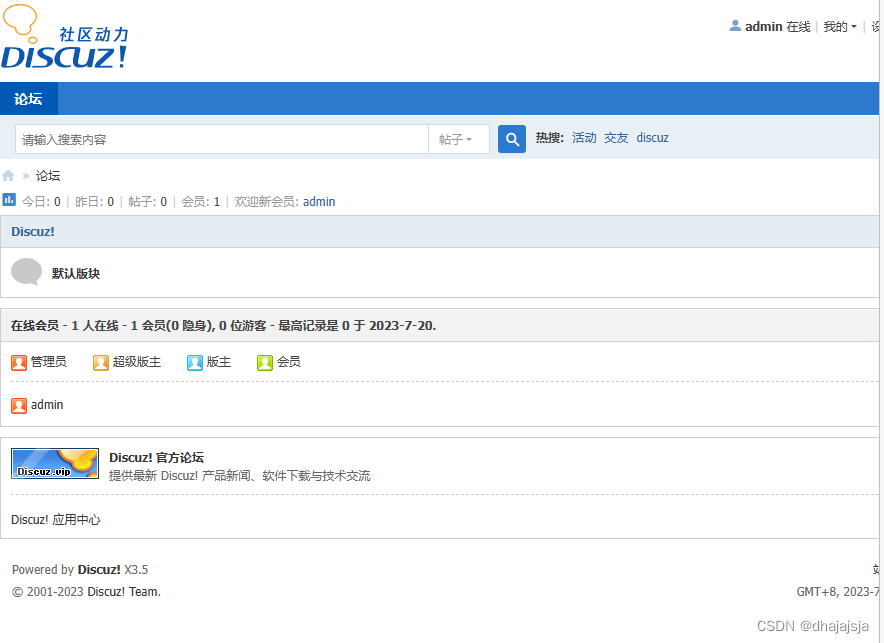Click the 版主 legend label
Screen dimensions: 884x643
218,362
